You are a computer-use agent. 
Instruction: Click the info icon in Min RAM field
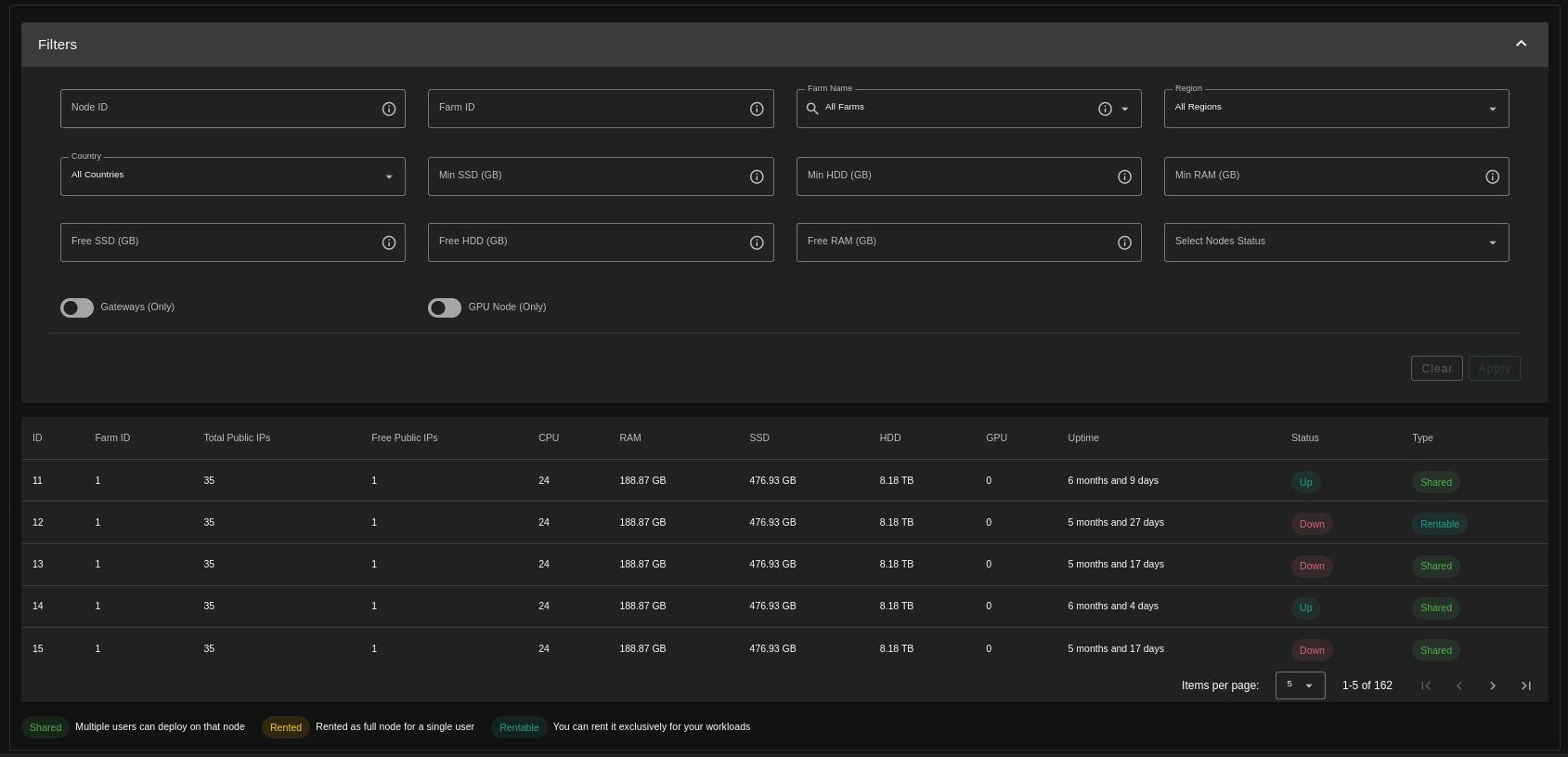pyautogui.click(x=1492, y=176)
